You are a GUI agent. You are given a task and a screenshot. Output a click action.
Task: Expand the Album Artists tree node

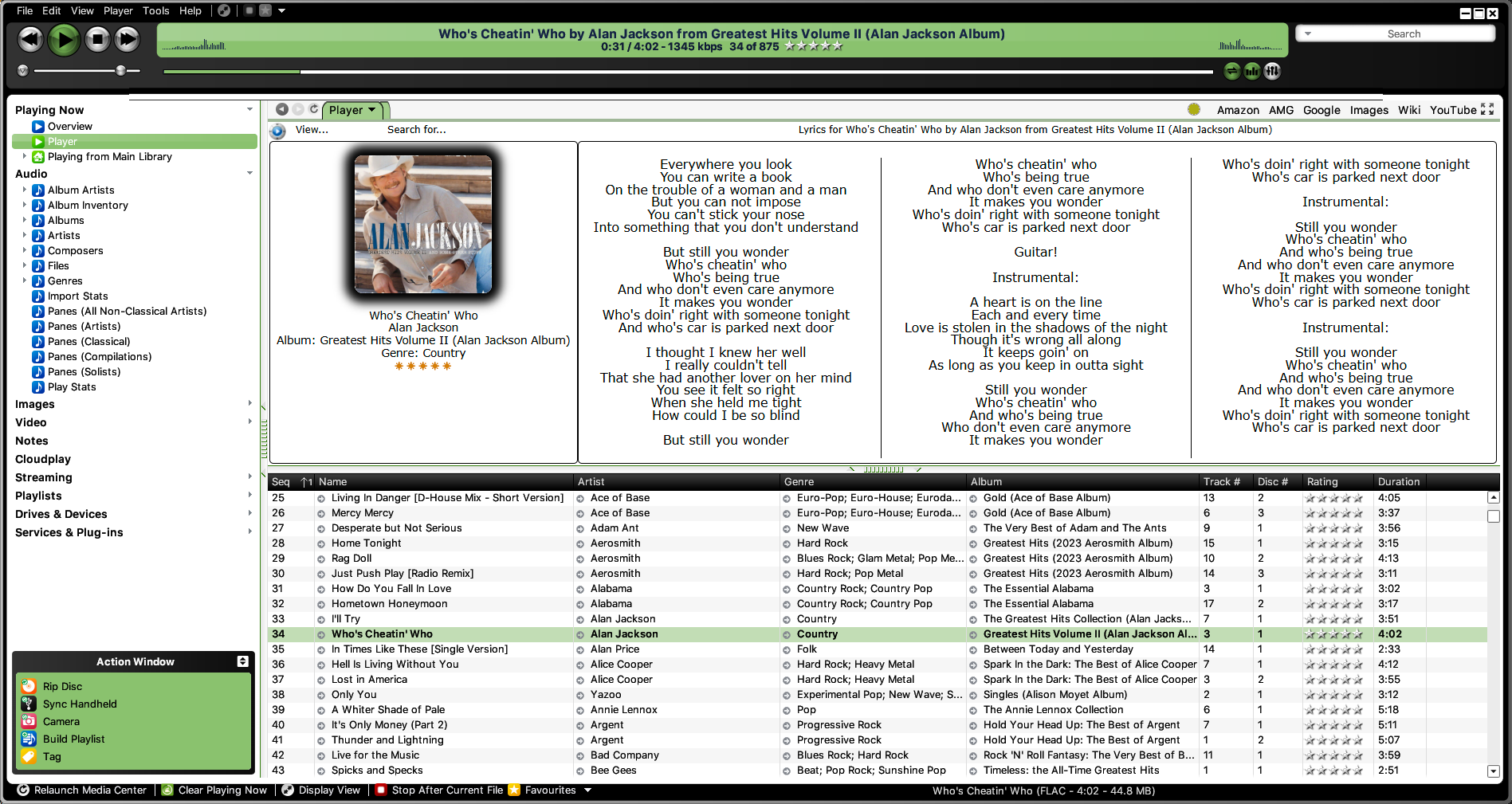(25, 190)
